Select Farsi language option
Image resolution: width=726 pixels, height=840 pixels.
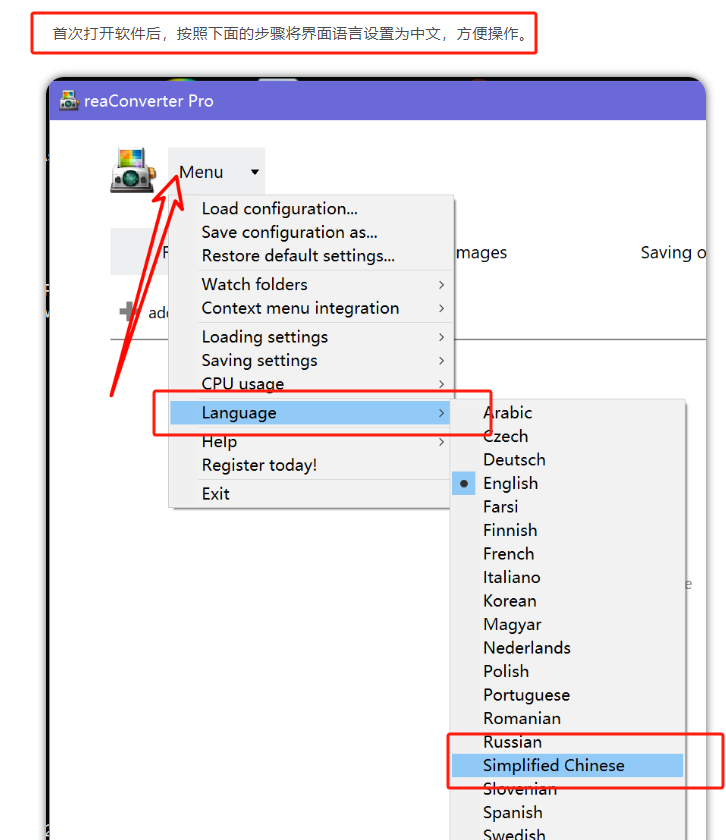(567, 506)
